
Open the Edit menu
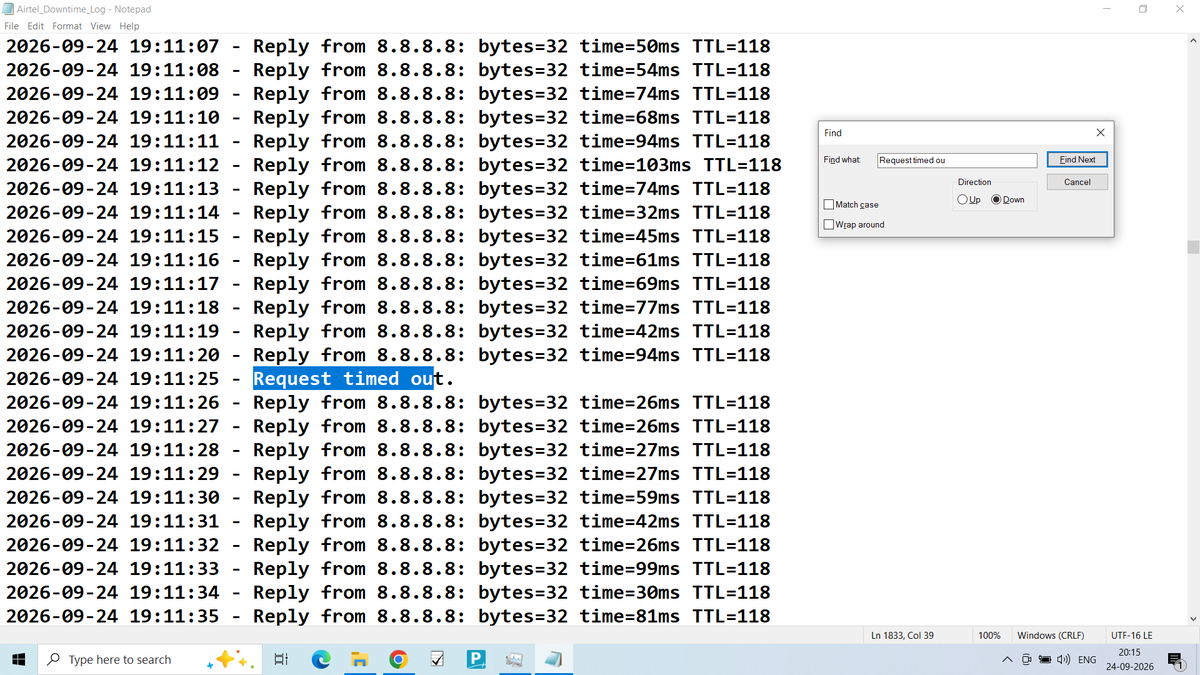36,26
